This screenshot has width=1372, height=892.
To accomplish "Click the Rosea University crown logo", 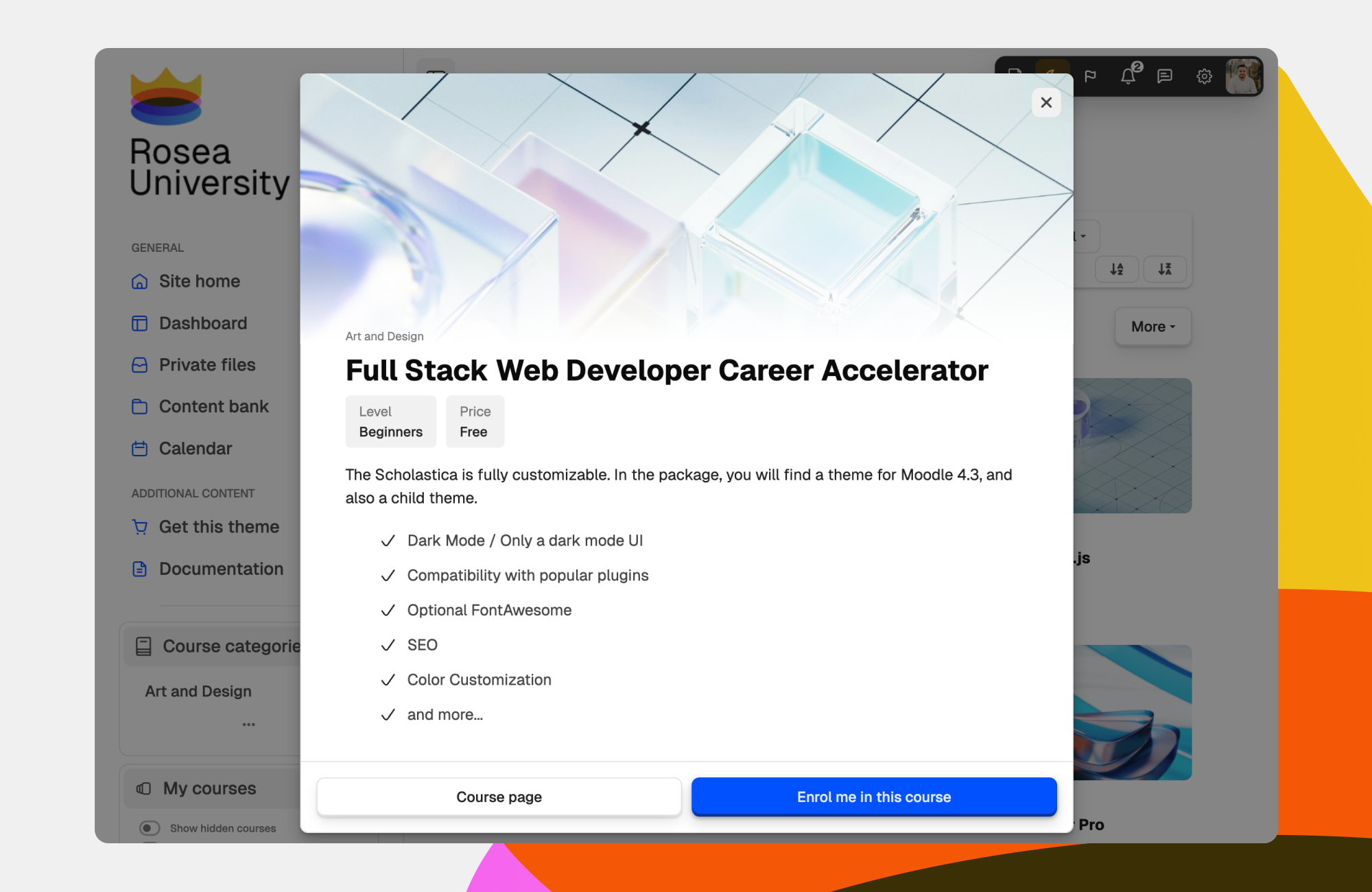I will (x=166, y=96).
